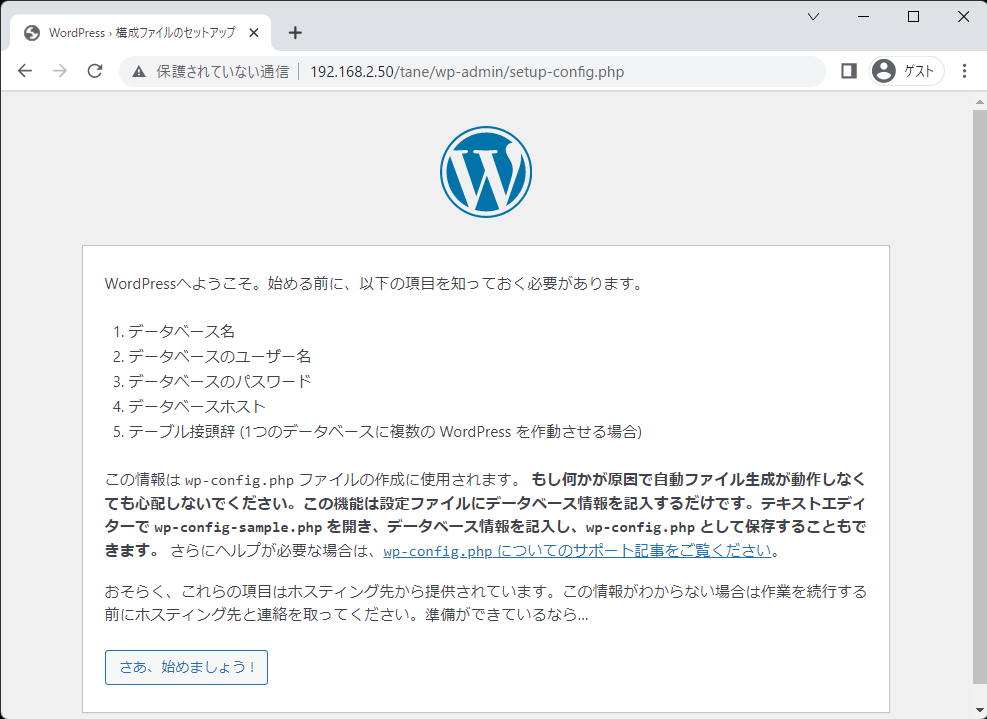Open Chrome three-dot menu

964,71
